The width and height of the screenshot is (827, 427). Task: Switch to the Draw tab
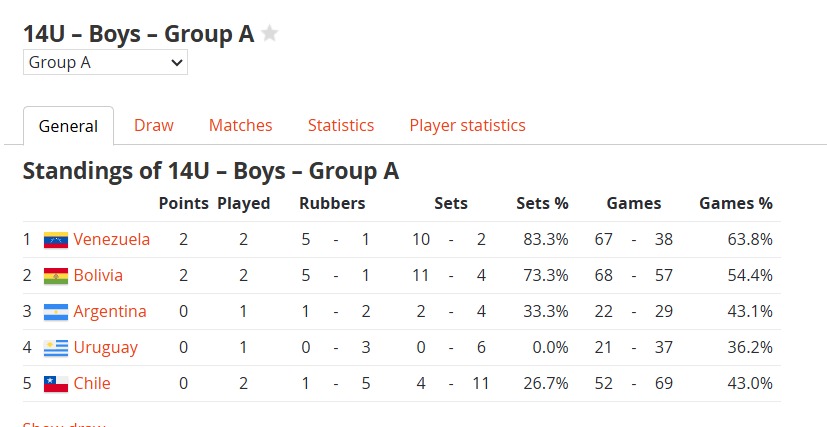tap(153, 125)
